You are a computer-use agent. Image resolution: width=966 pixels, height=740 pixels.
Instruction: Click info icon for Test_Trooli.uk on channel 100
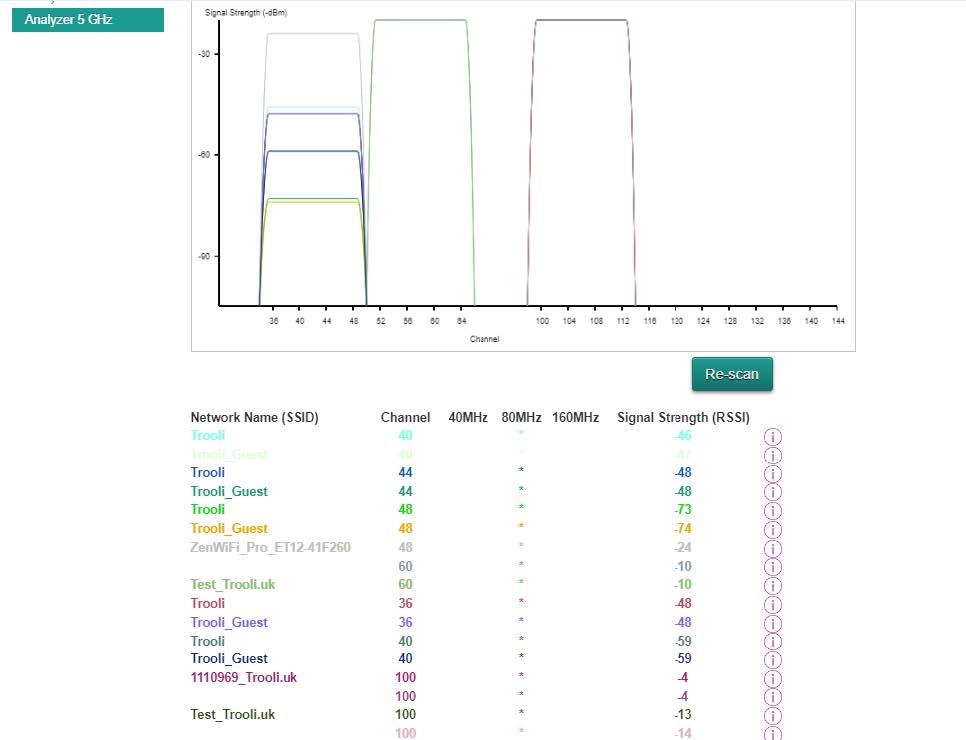tap(772, 715)
